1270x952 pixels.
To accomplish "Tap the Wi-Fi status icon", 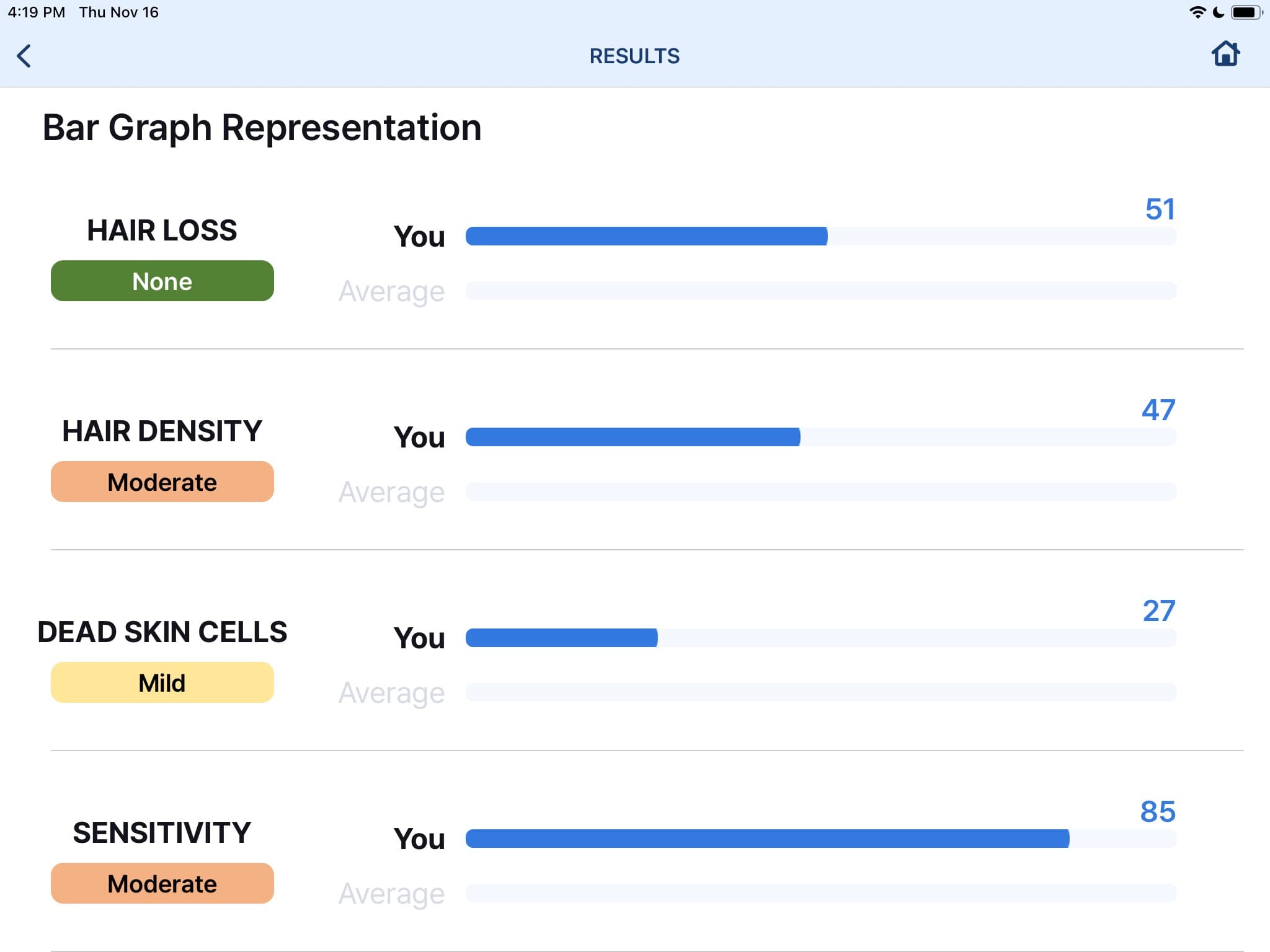I will [1197, 12].
